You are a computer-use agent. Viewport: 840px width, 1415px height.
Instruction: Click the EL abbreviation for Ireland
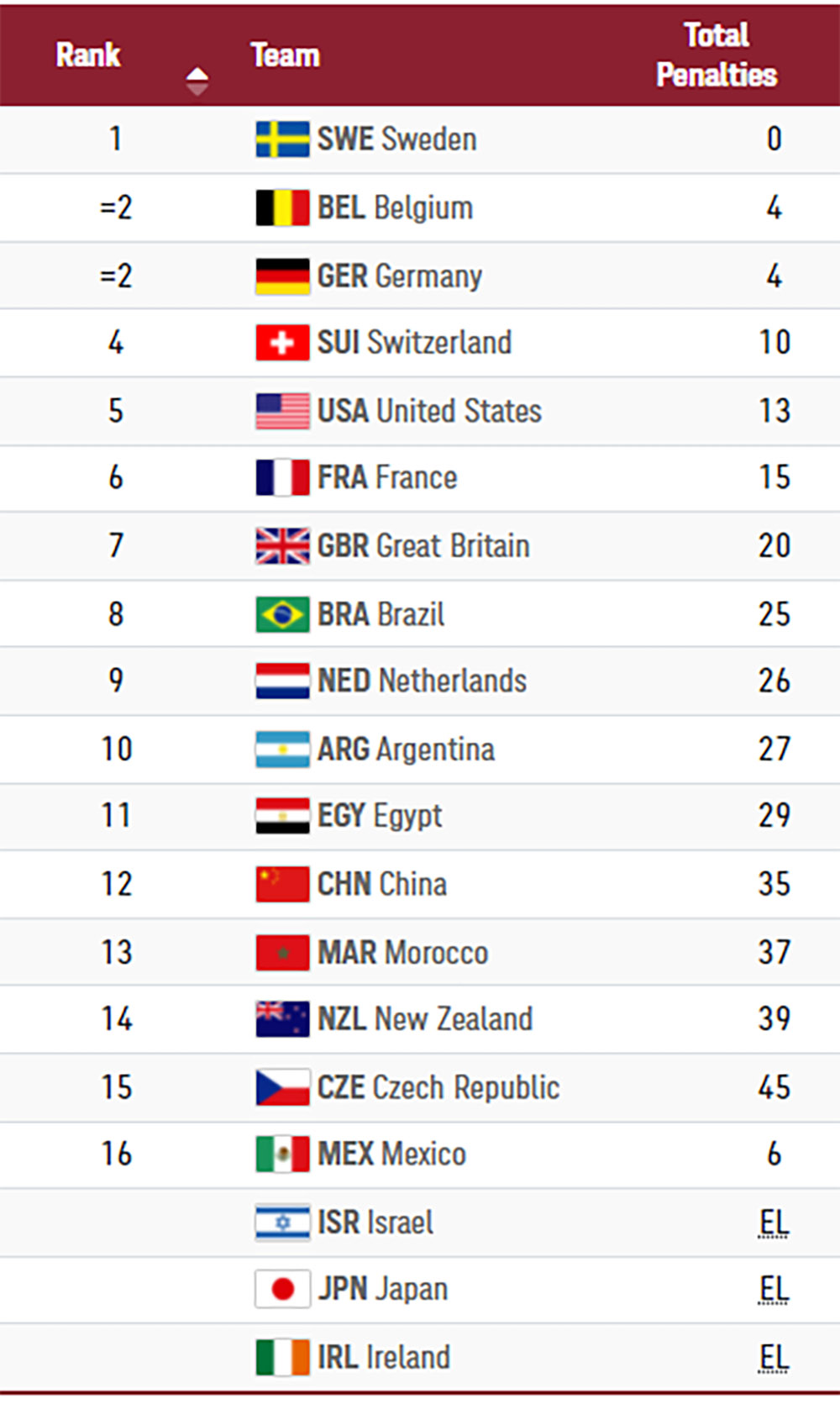[774, 1358]
